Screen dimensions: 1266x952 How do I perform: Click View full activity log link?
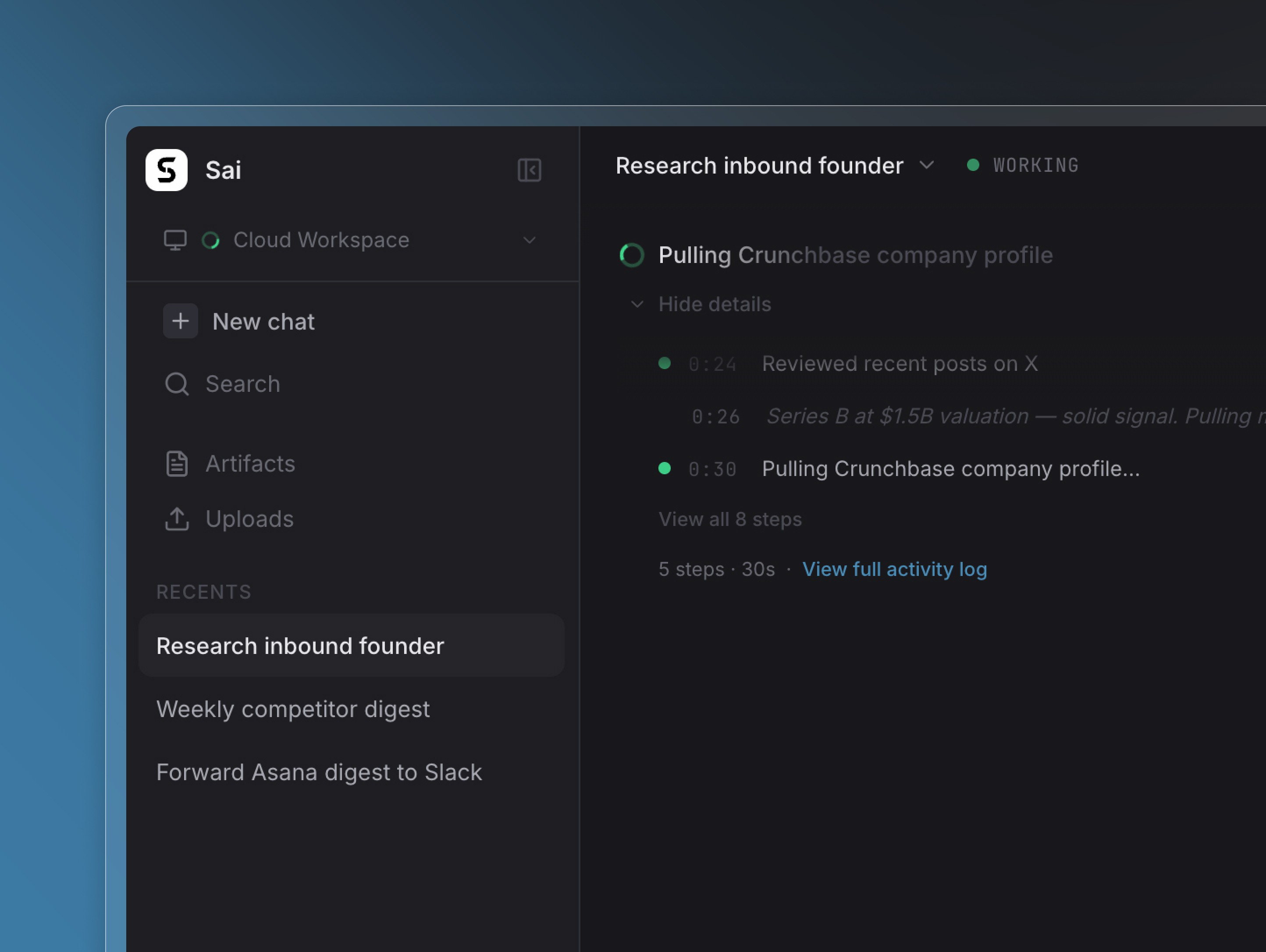pyautogui.click(x=894, y=569)
